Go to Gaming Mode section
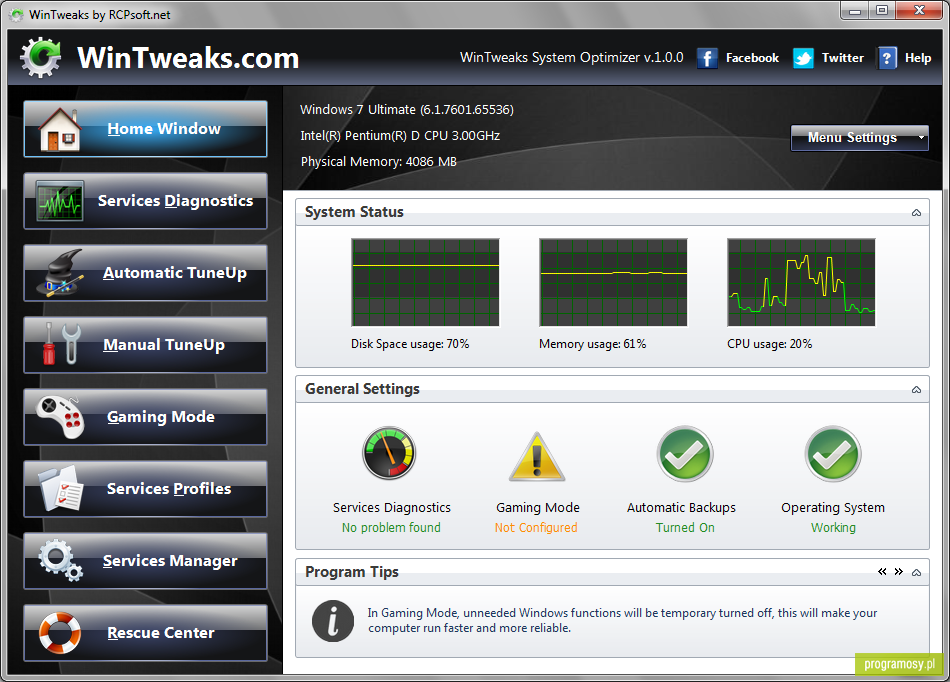Screen dimensions: 950x682 (145, 417)
